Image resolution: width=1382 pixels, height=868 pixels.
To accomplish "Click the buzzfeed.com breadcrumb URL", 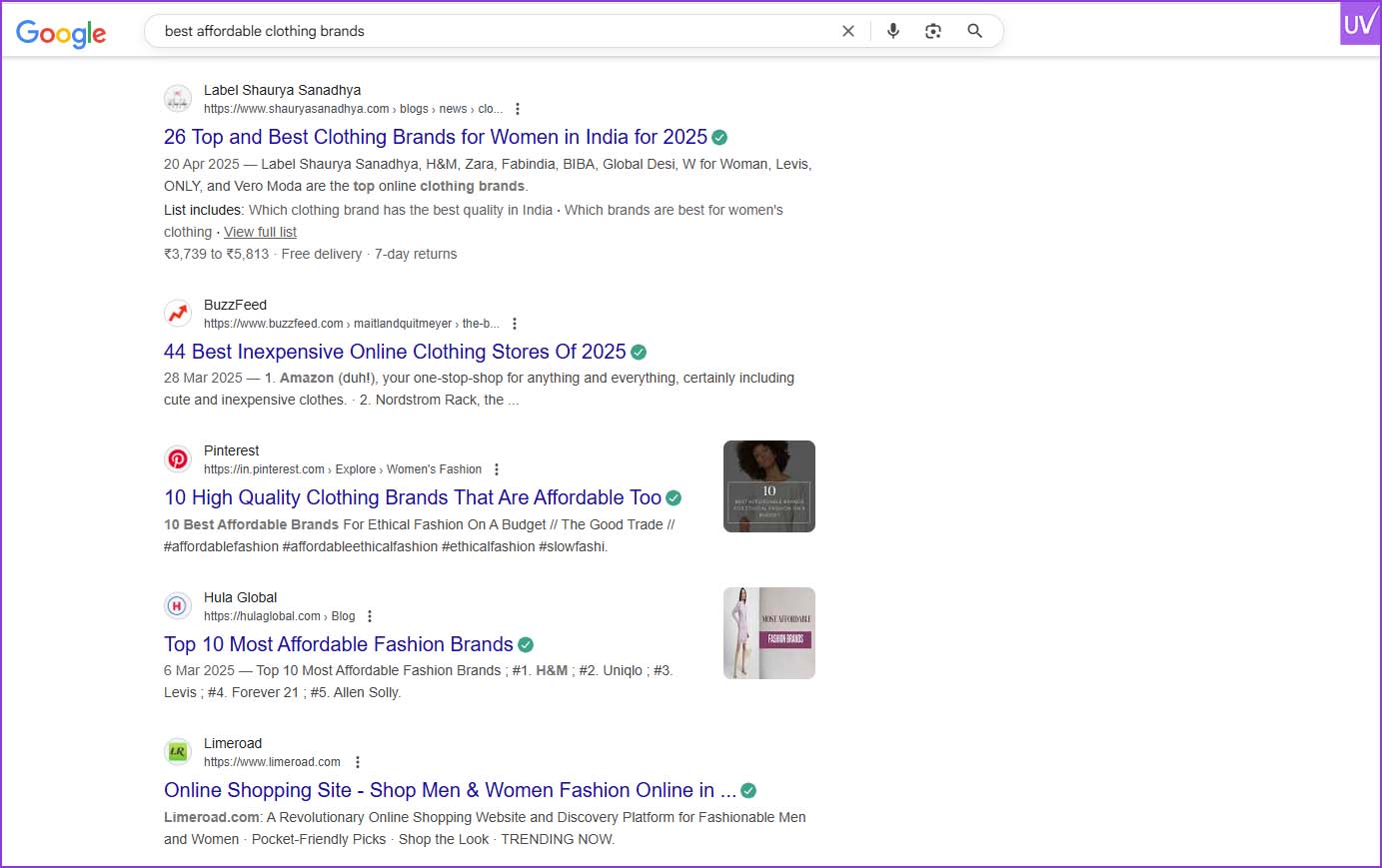I will point(351,324).
